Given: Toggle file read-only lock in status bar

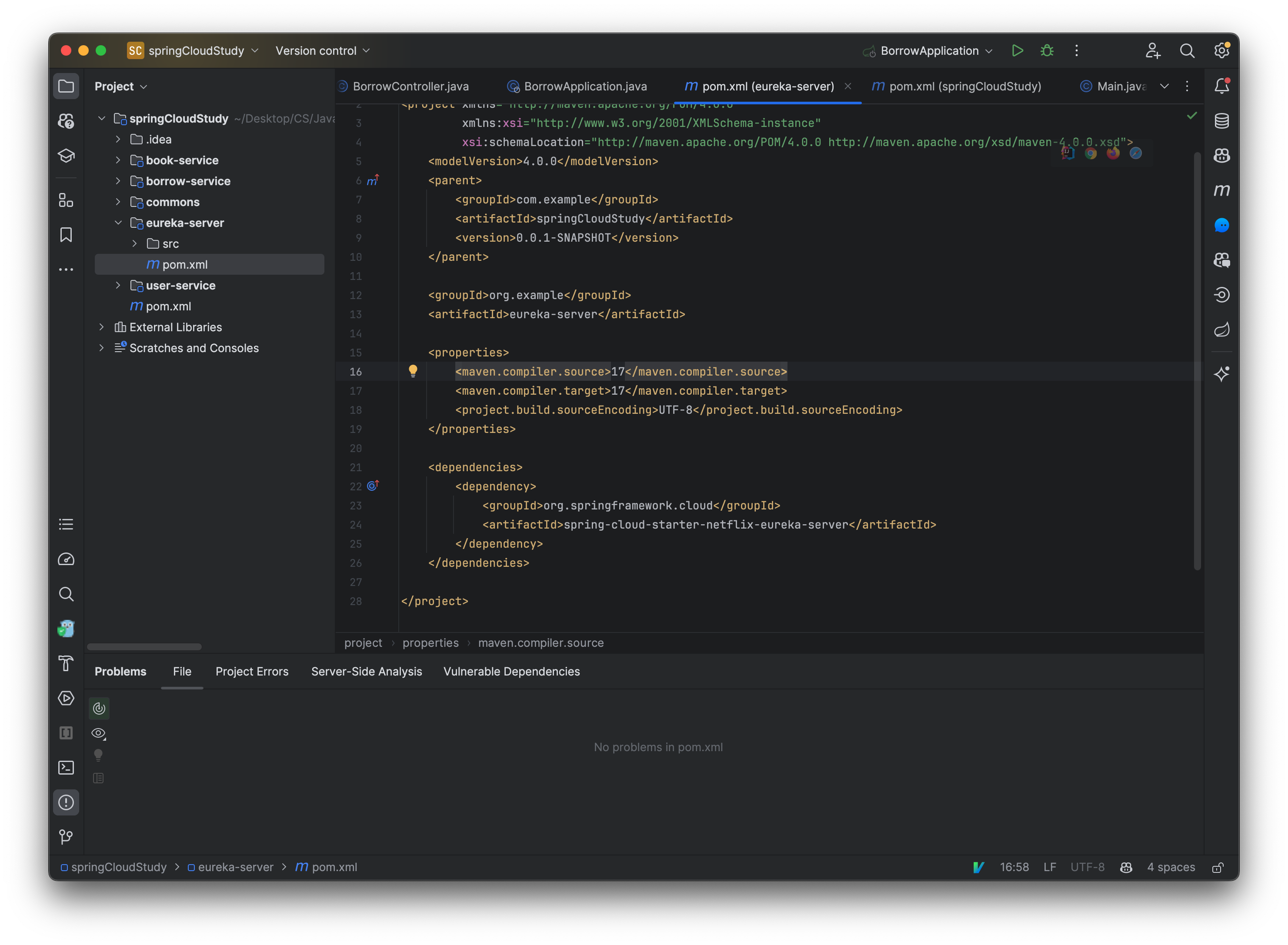Looking at the screenshot, I should coord(1218,867).
